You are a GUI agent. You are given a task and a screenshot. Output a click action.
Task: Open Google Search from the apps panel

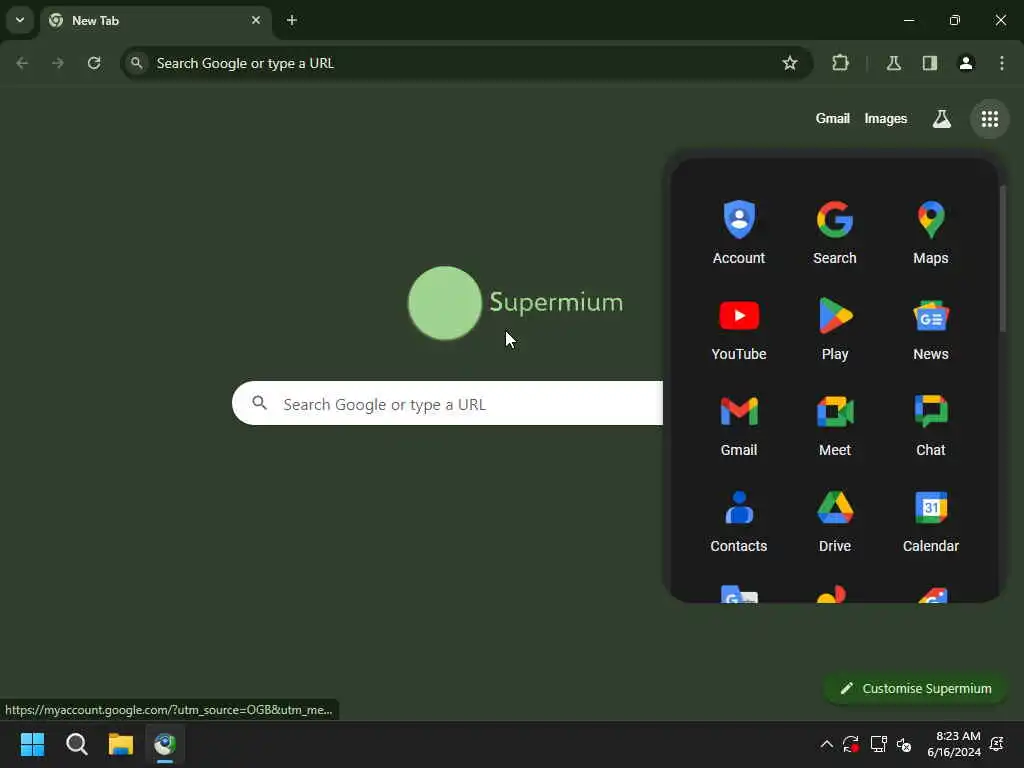pos(835,232)
